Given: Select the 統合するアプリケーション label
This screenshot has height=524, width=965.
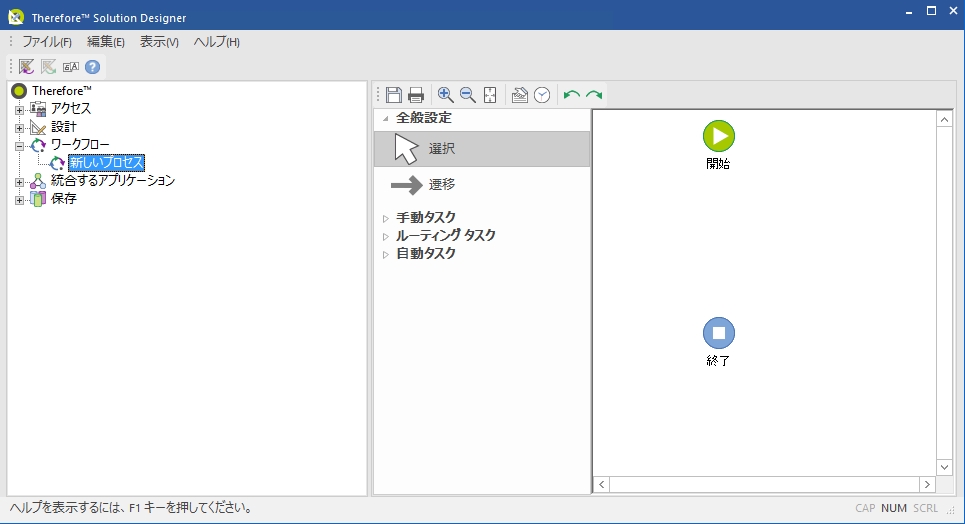Looking at the screenshot, I should pyautogui.click(x=113, y=180).
